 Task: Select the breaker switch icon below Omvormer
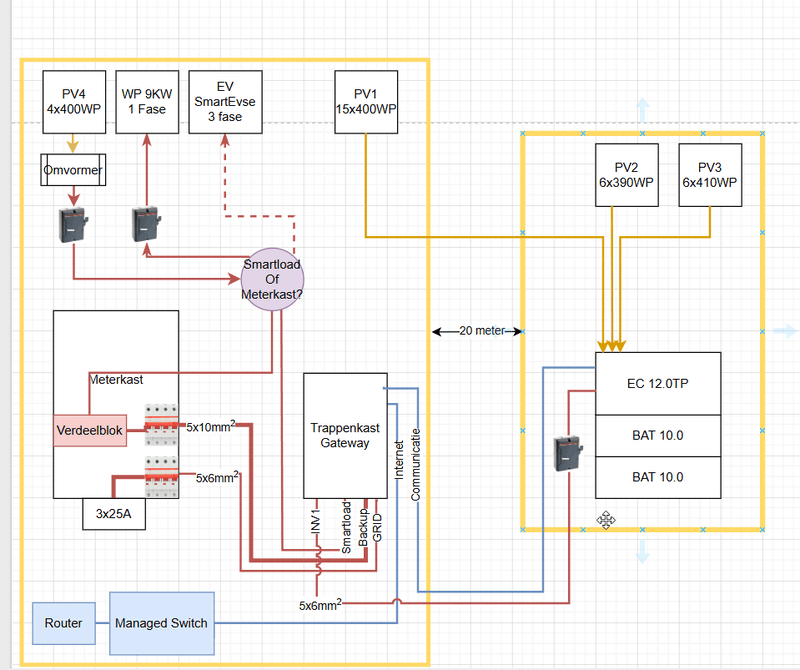pyautogui.click(x=73, y=225)
